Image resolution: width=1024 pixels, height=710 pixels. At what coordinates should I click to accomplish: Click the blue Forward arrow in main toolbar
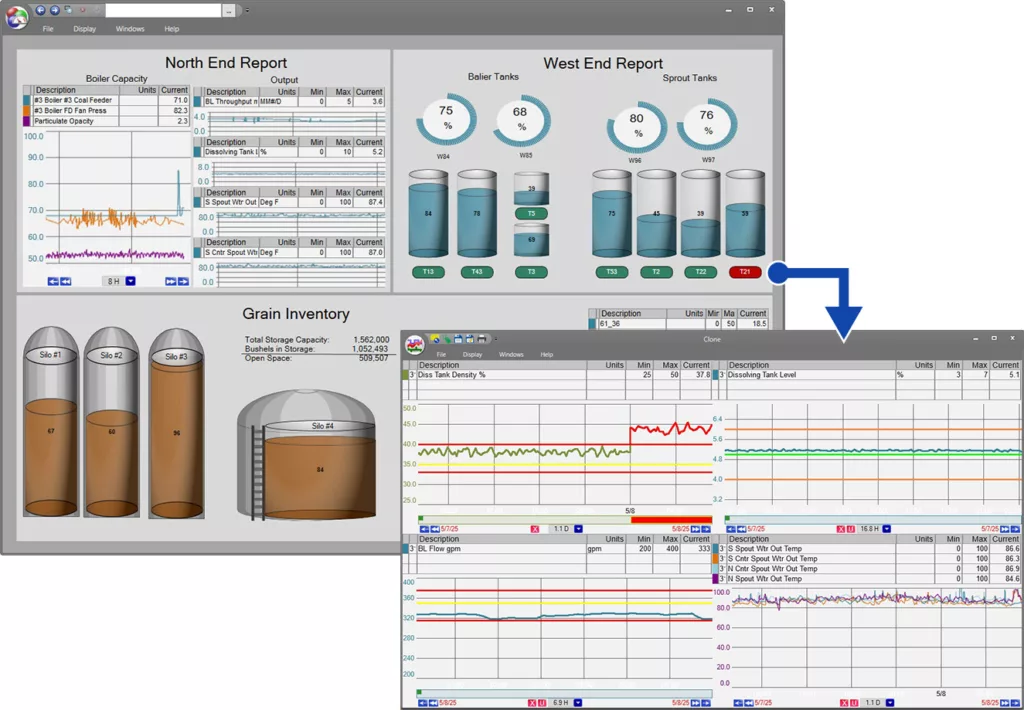click(53, 10)
